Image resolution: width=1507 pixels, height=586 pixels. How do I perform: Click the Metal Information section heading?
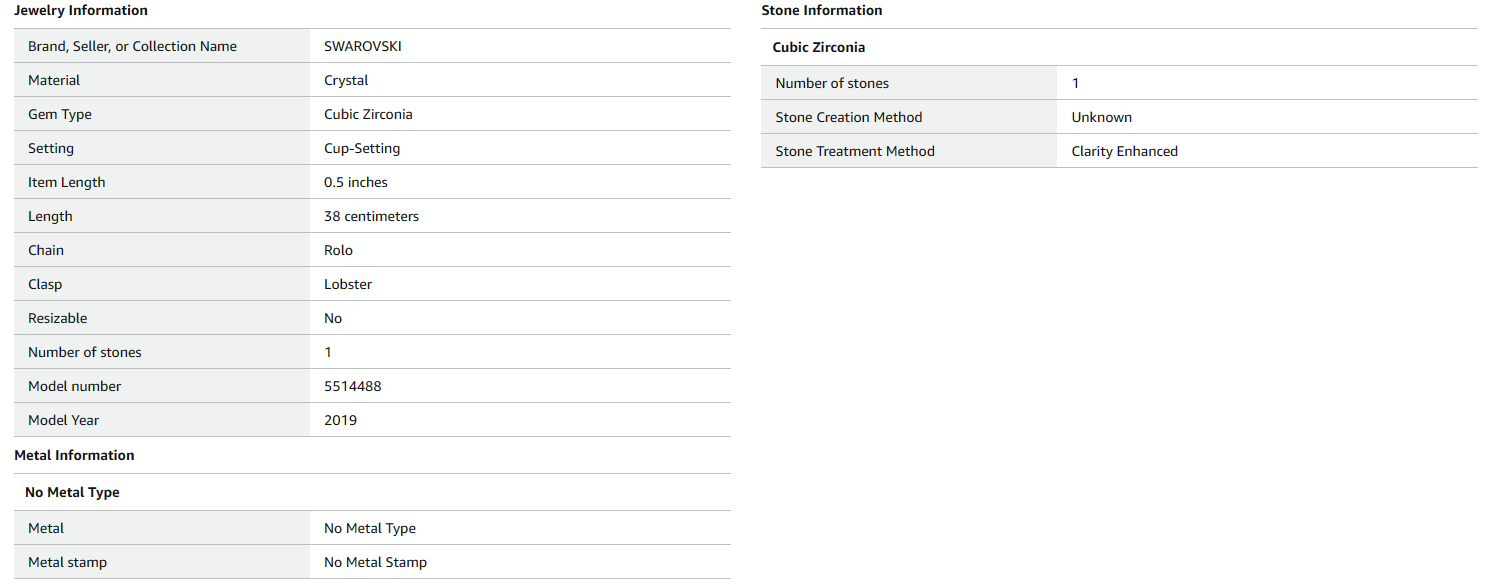pyautogui.click(x=74, y=455)
